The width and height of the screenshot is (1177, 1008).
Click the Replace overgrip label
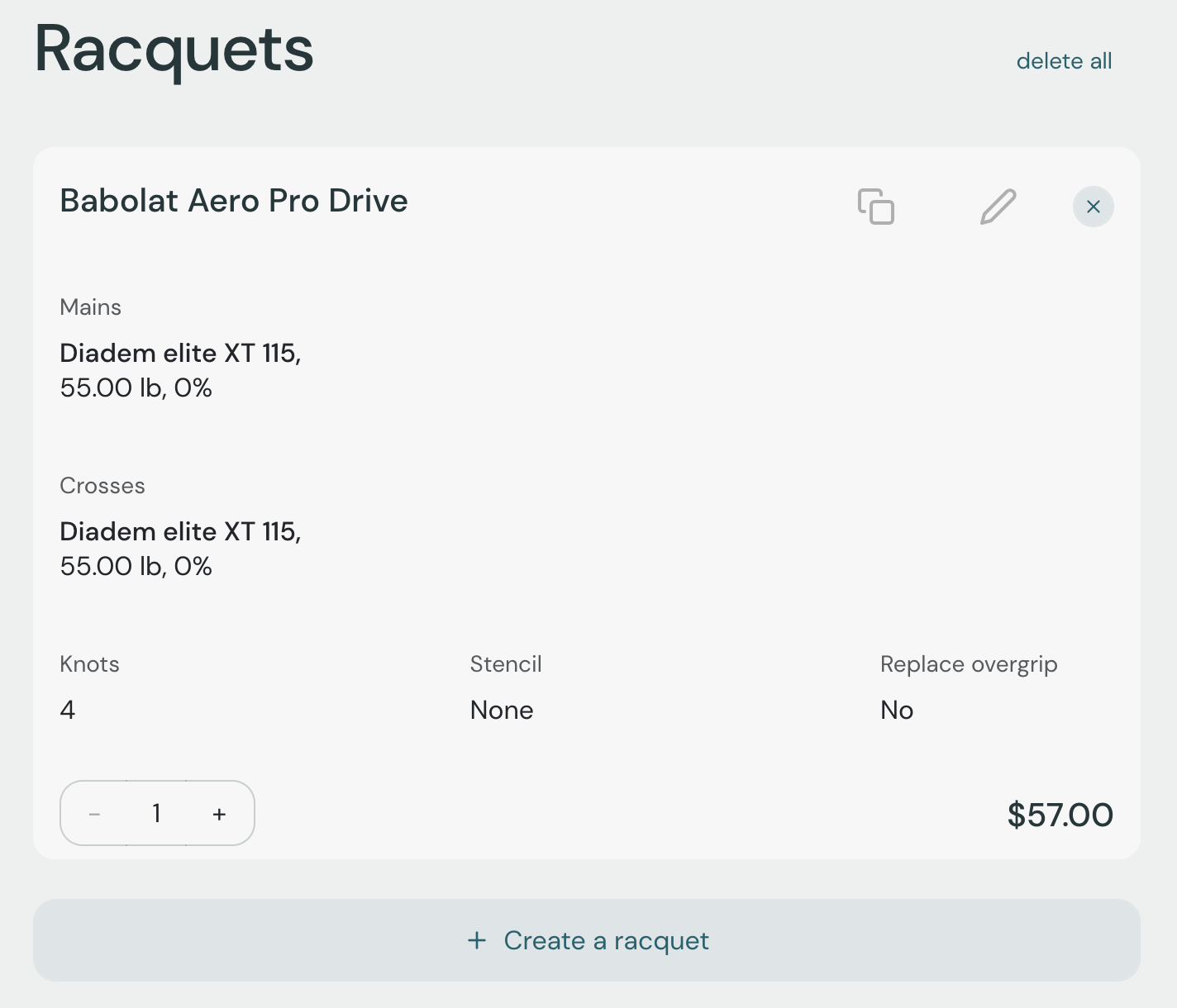click(x=969, y=664)
